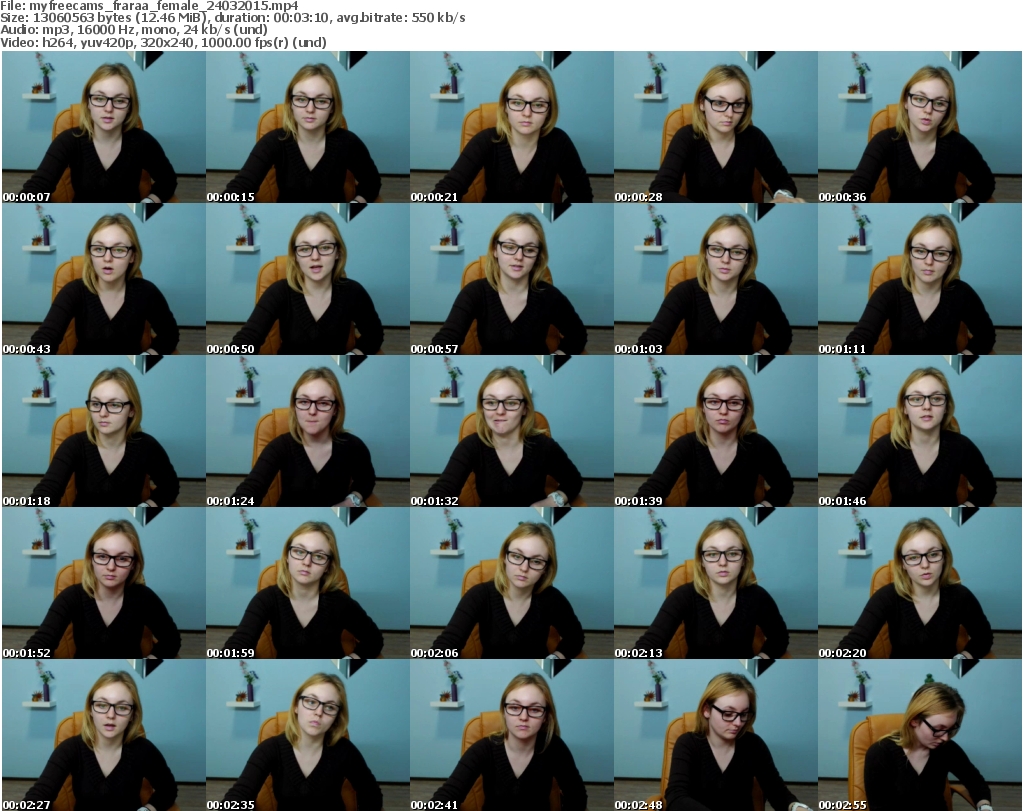
Task: Click the thumbnail stamped 00:00:36
Action: (920, 127)
